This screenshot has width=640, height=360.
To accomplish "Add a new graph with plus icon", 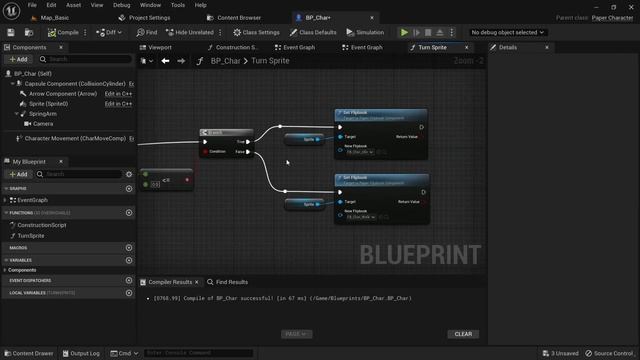I will (x=129, y=189).
